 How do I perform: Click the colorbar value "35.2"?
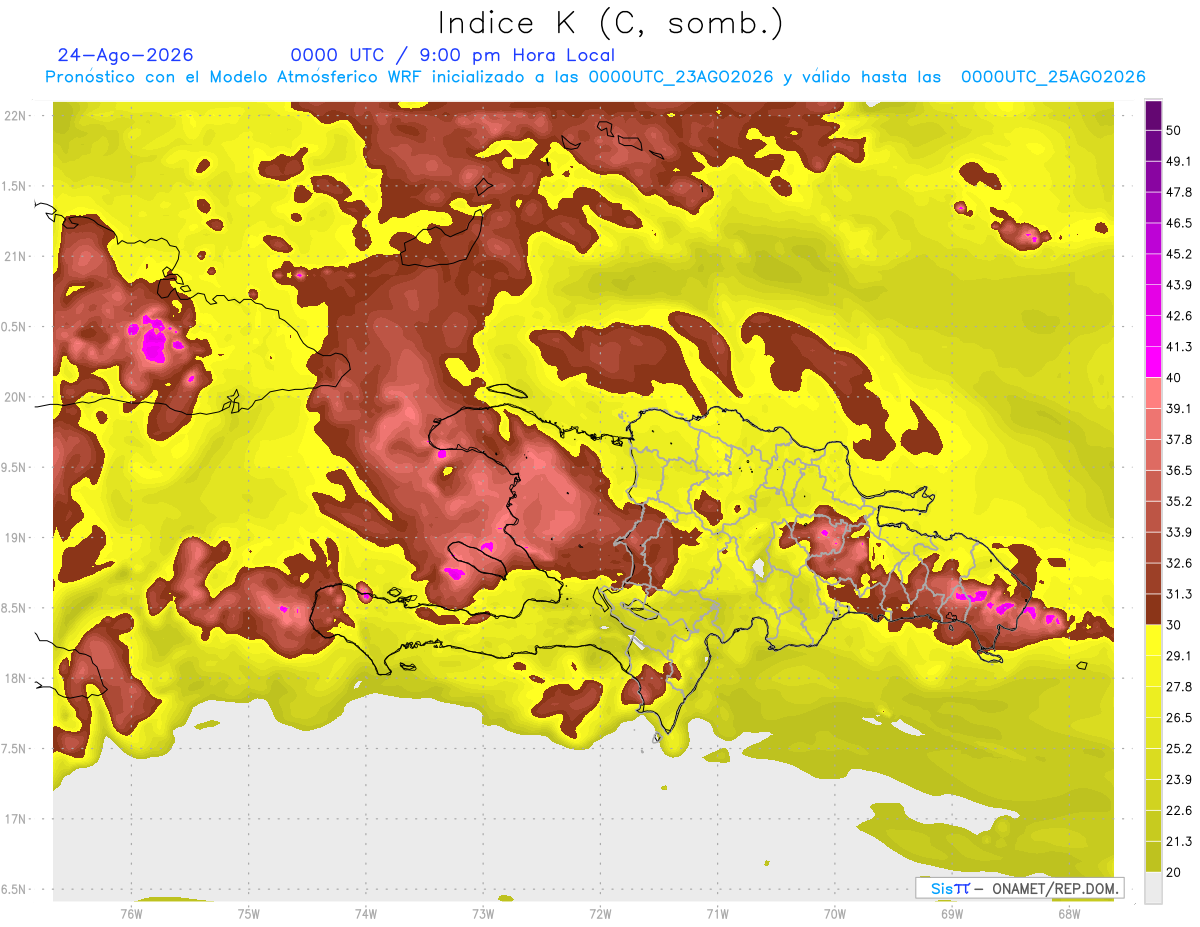pos(1179,501)
